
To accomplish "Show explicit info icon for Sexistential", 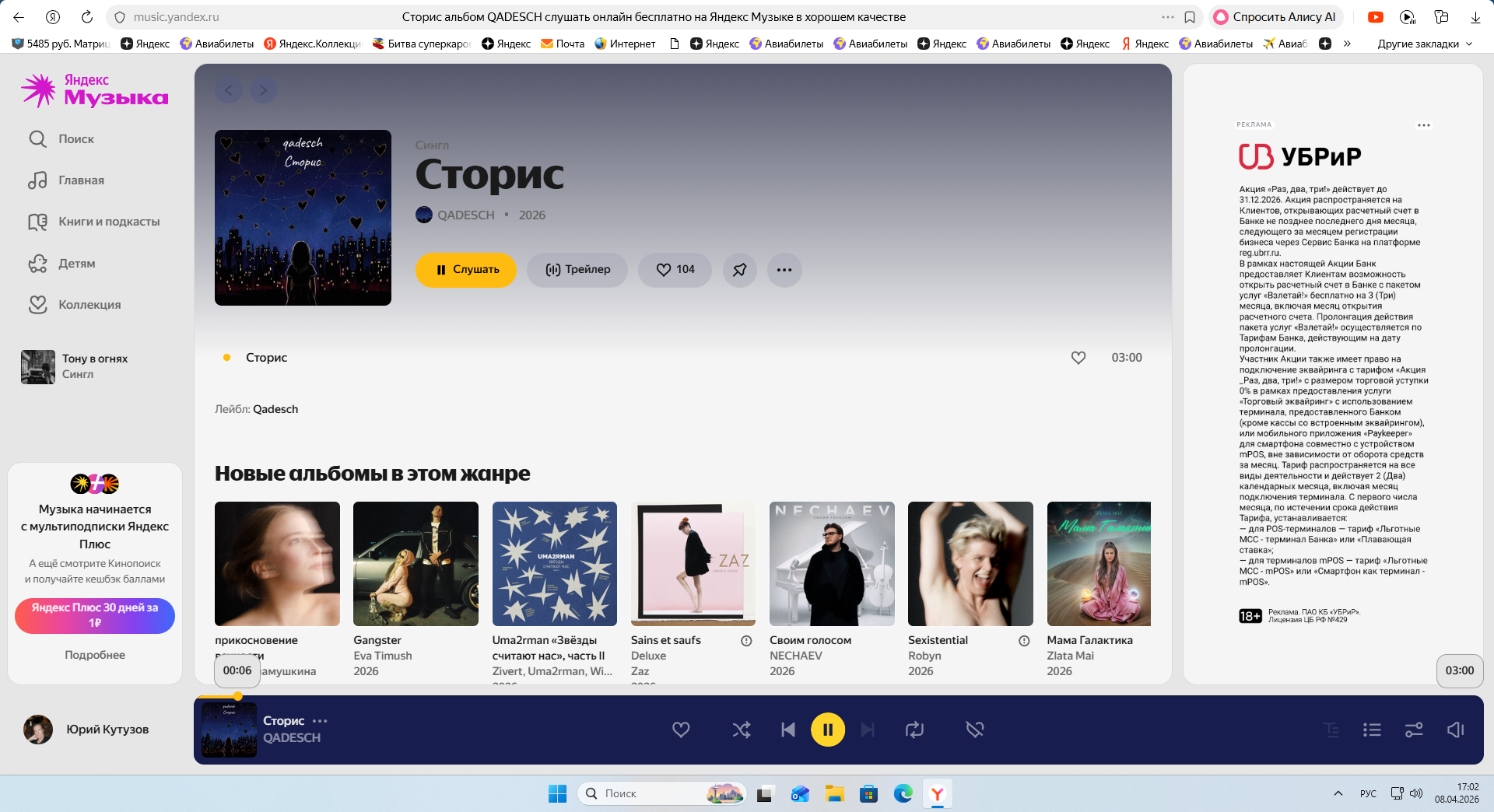I will click(1024, 641).
